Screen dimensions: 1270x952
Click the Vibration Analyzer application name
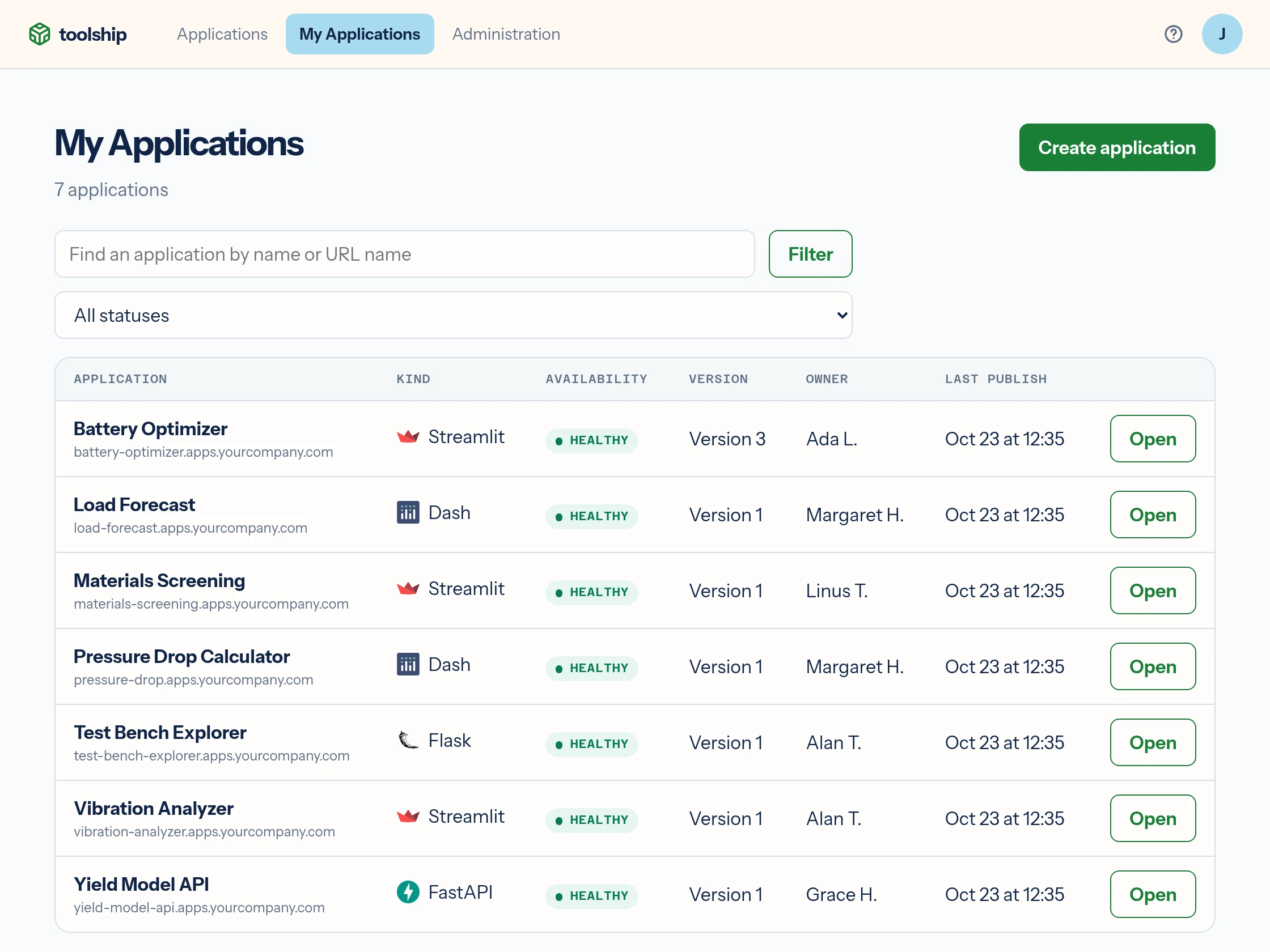153,809
